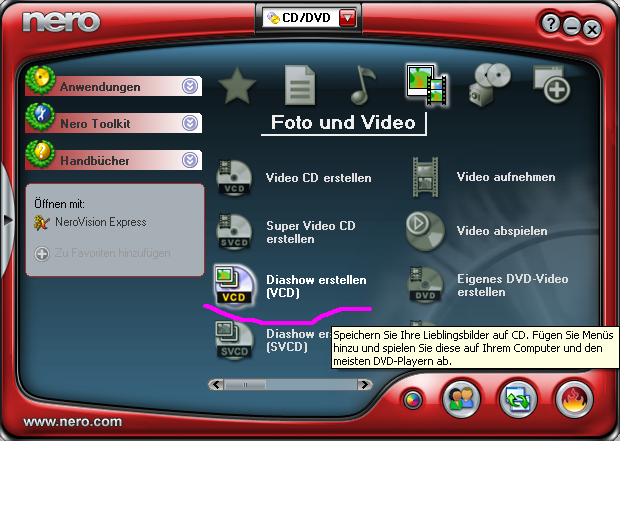640x512 pixels.
Task: Expand the Nero Toolkit panel chevron
Action: click(190, 123)
